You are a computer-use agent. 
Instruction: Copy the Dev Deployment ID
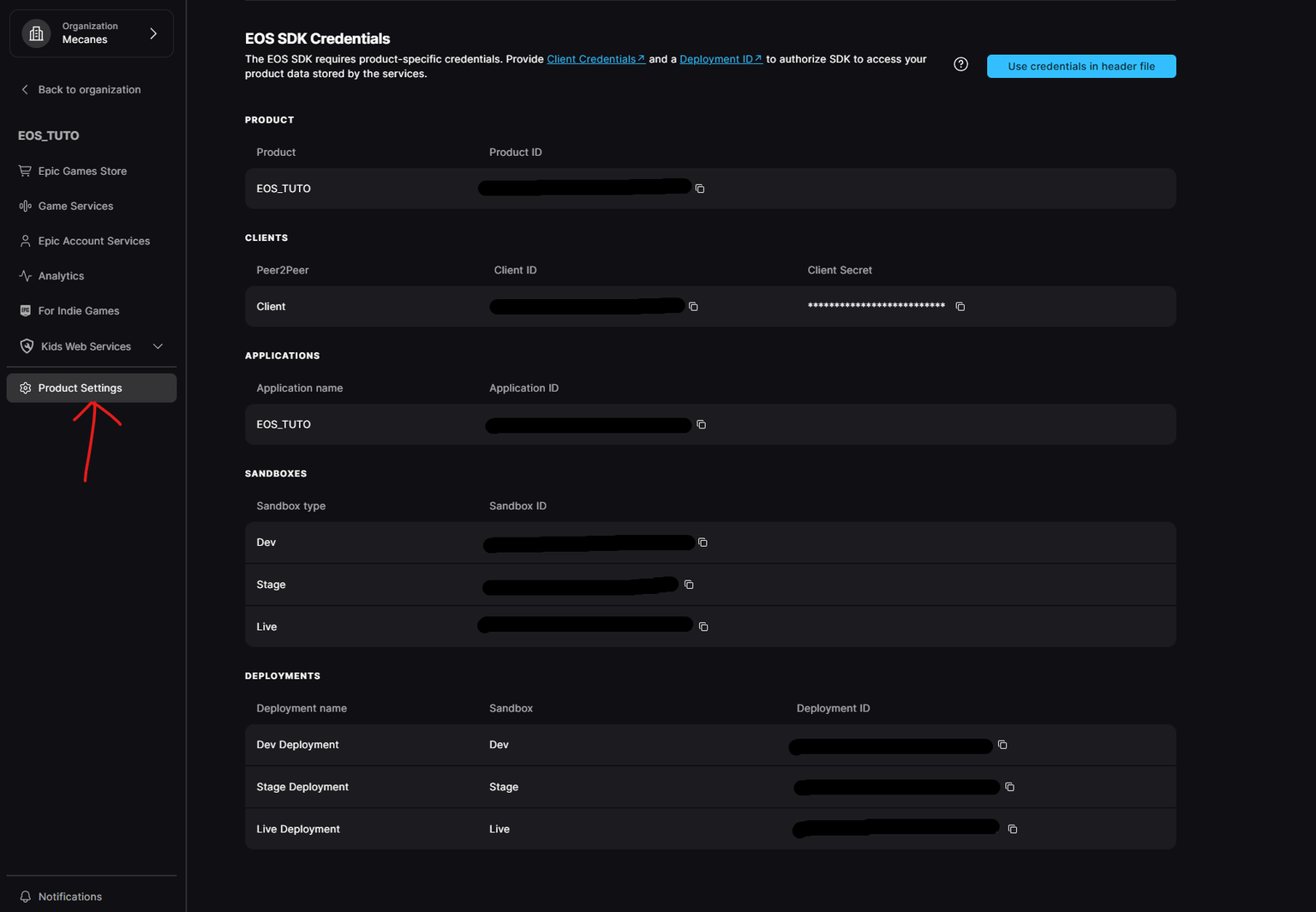coord(1002,745)
